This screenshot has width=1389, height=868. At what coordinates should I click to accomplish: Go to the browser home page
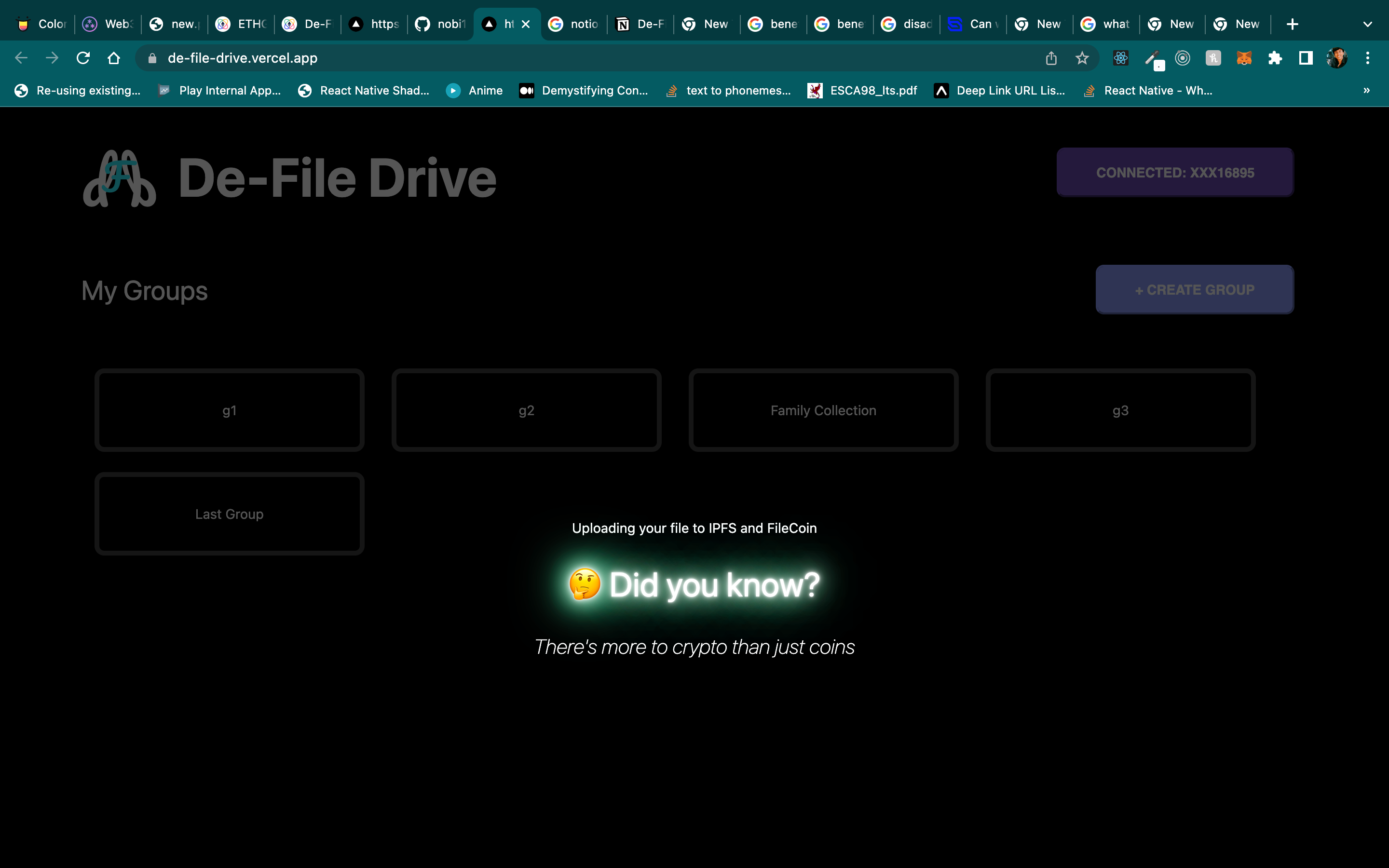[x=114, y=58]
